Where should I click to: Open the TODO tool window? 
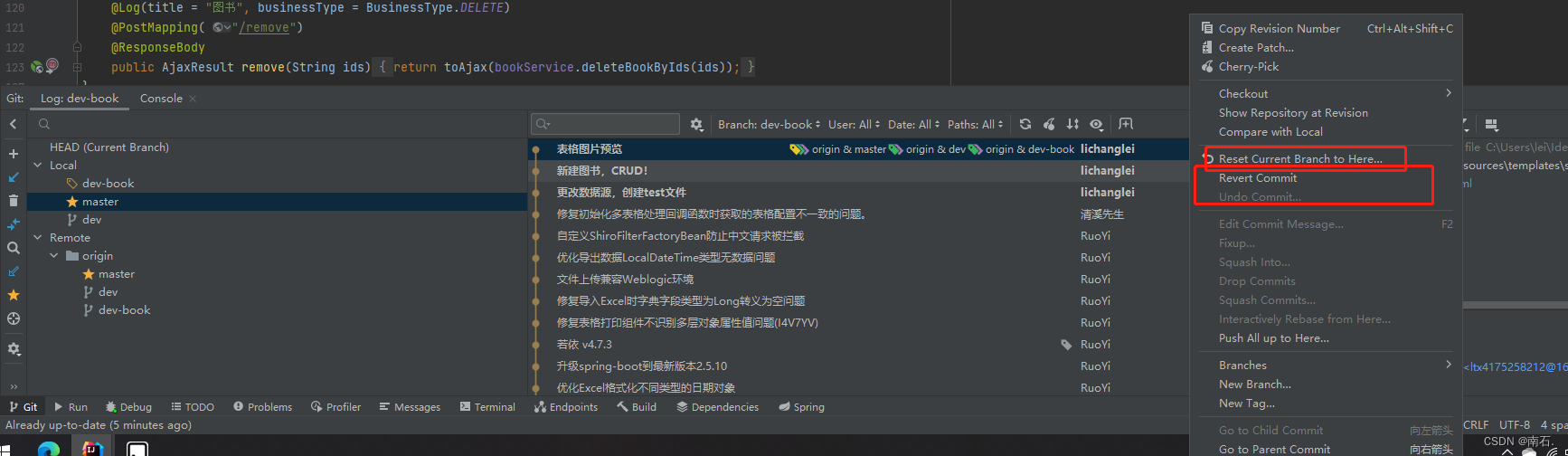(193, 407)
